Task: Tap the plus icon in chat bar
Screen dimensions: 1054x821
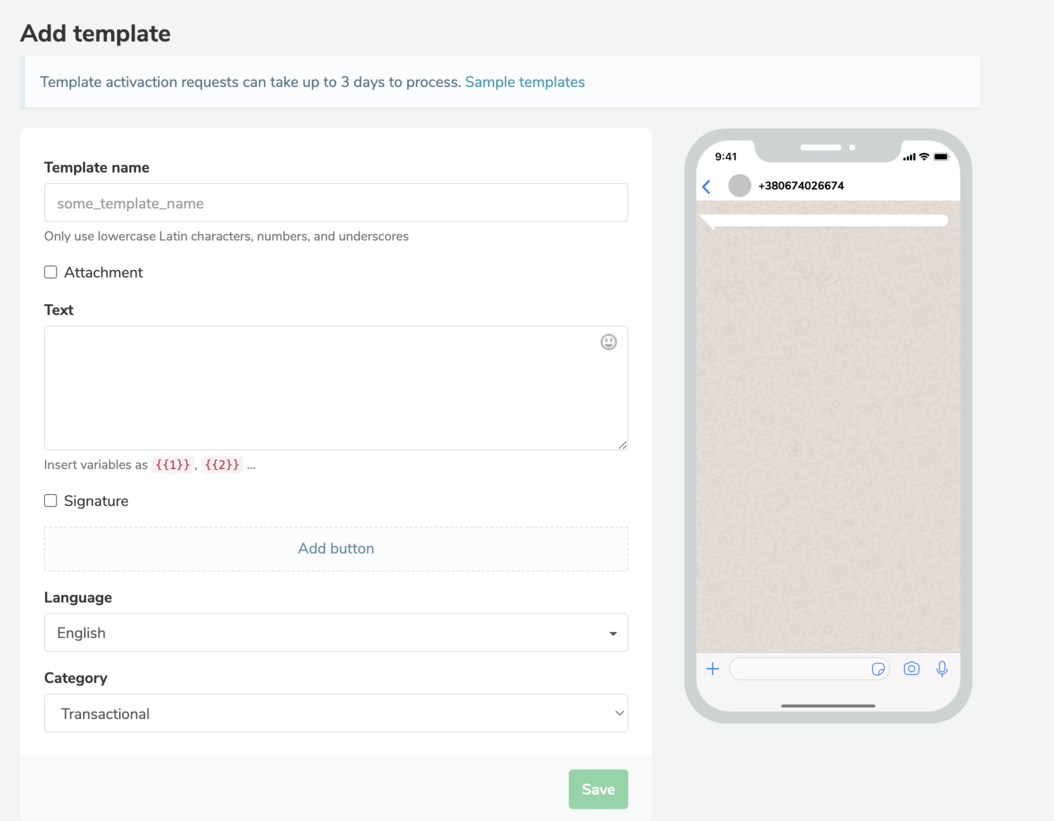Action: [712, 669]
